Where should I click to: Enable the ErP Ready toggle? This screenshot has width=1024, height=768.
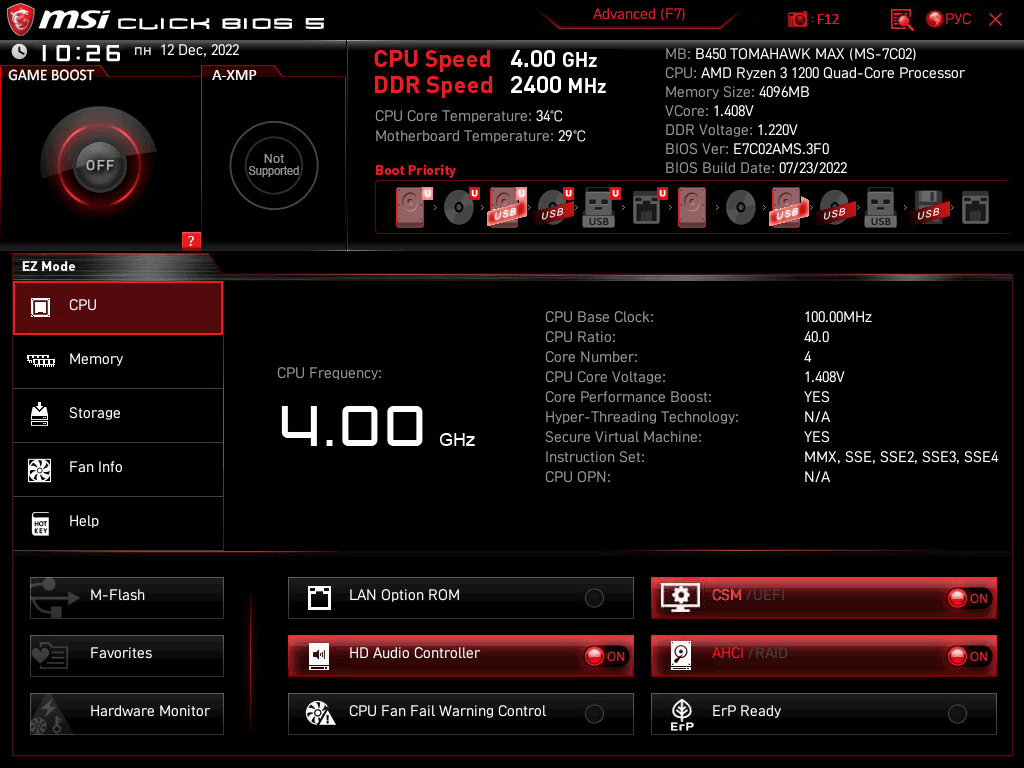point(957,714)
